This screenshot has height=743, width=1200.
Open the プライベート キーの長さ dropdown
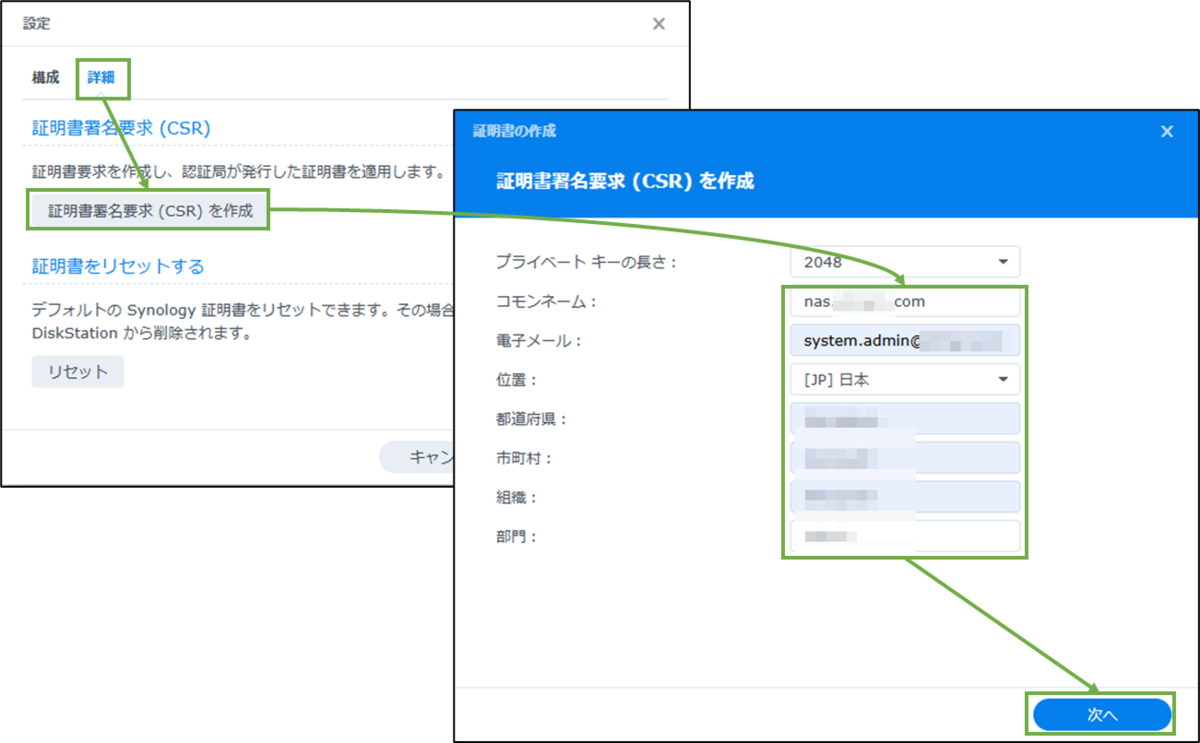(x=905, y=262)
